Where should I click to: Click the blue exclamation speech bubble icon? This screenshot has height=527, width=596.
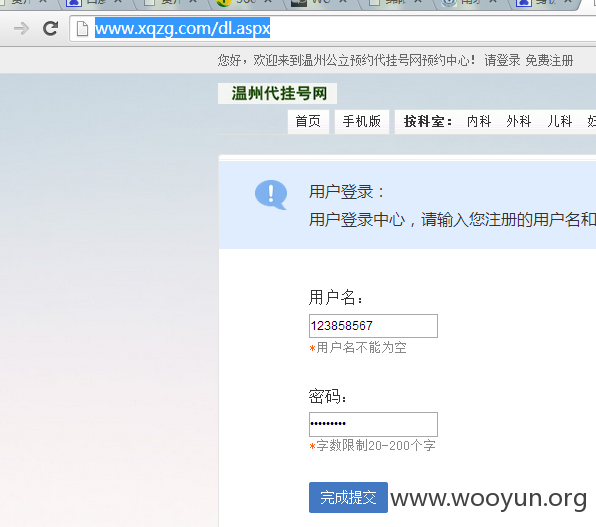click(271, 195)
